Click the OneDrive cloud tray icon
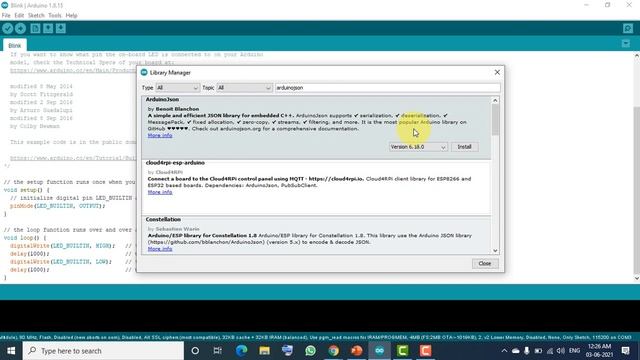 (516, 351)
